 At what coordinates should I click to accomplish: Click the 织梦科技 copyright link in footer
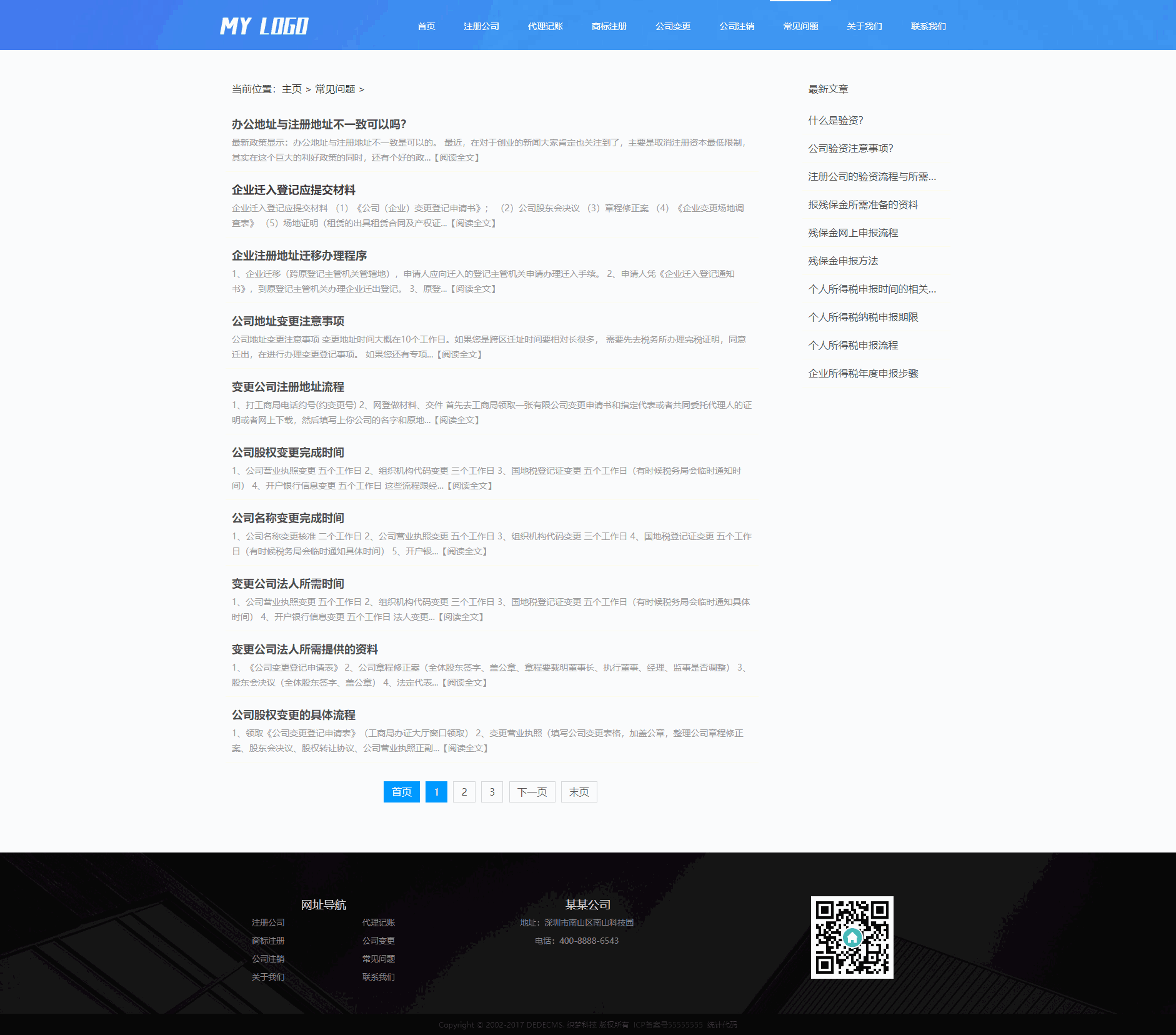[x=581, y=1025]
